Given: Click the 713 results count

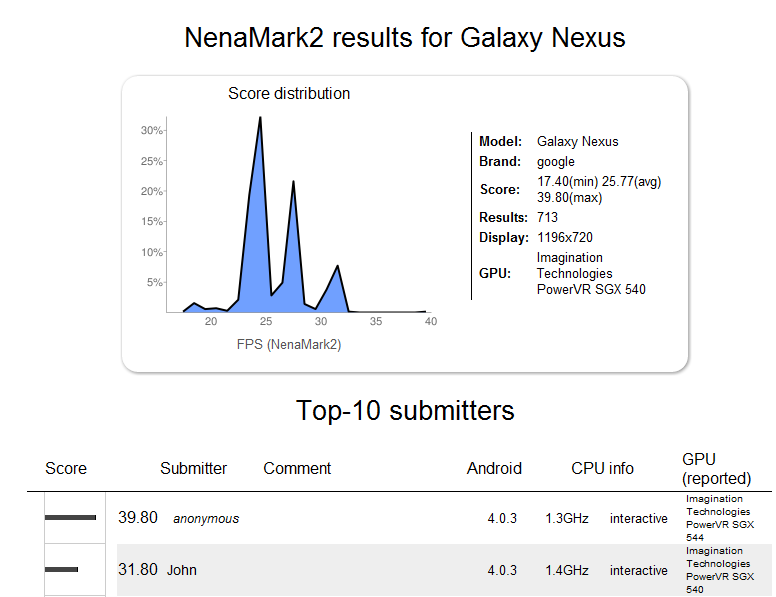Looking at the screenshot, I should point(547,217).
